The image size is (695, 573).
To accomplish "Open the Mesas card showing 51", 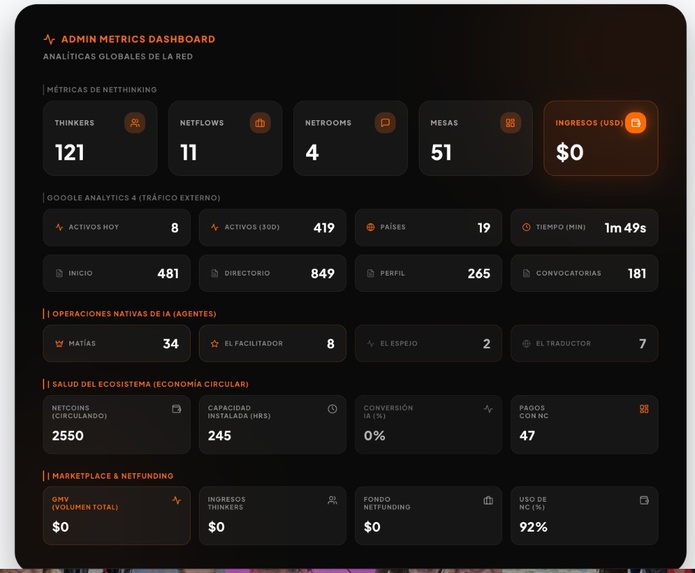I will [x=476, y=138].
